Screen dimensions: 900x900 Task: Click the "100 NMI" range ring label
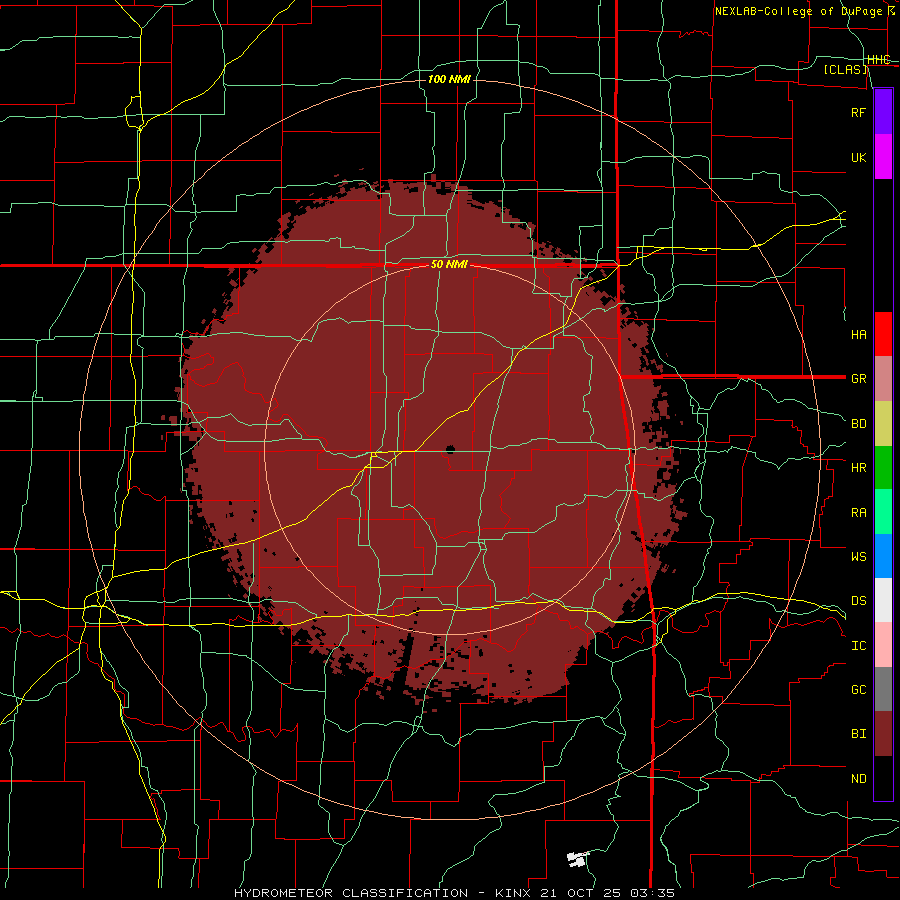(449, 79)
